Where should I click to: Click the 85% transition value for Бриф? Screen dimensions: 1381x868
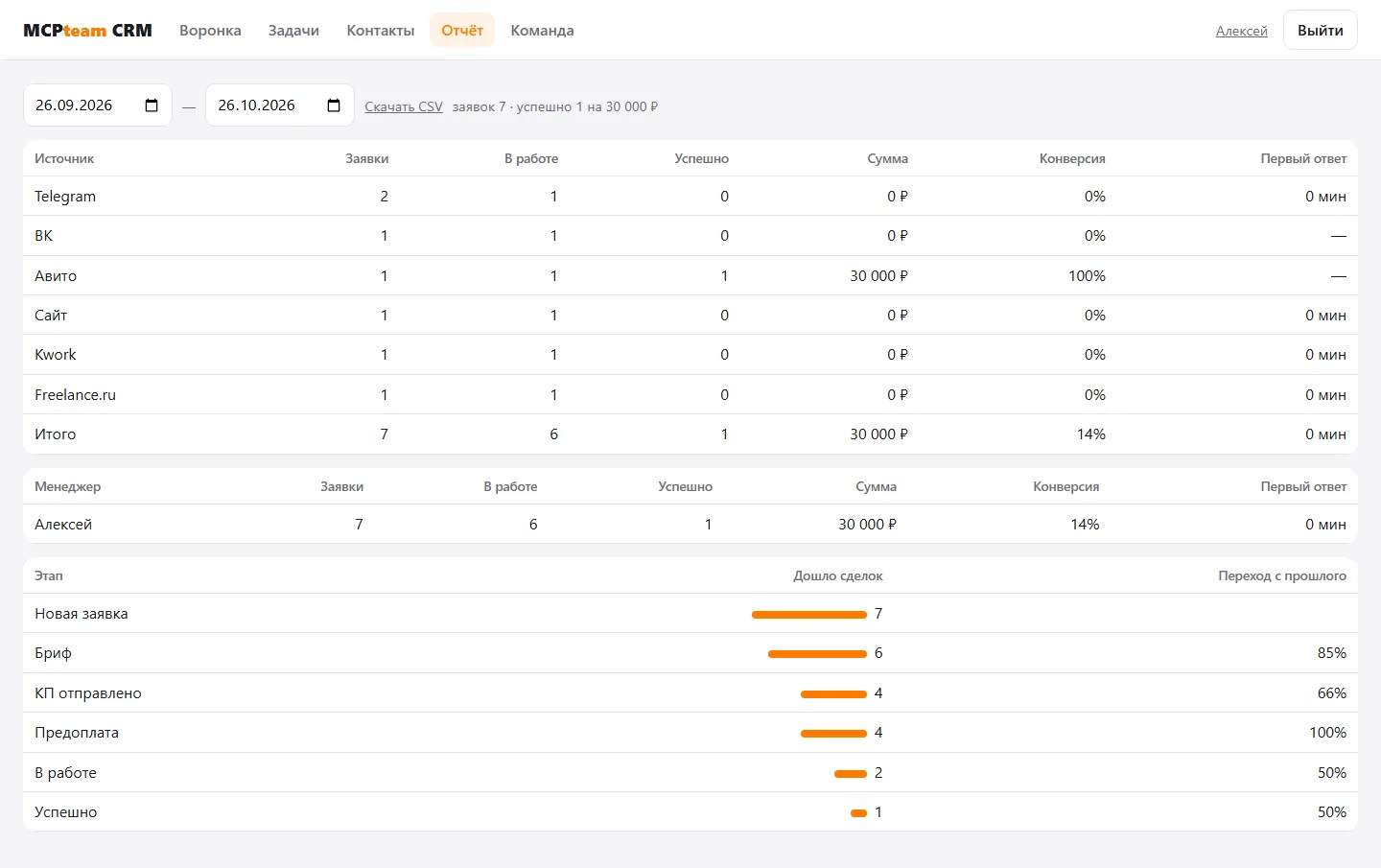tap(1331, 653)
